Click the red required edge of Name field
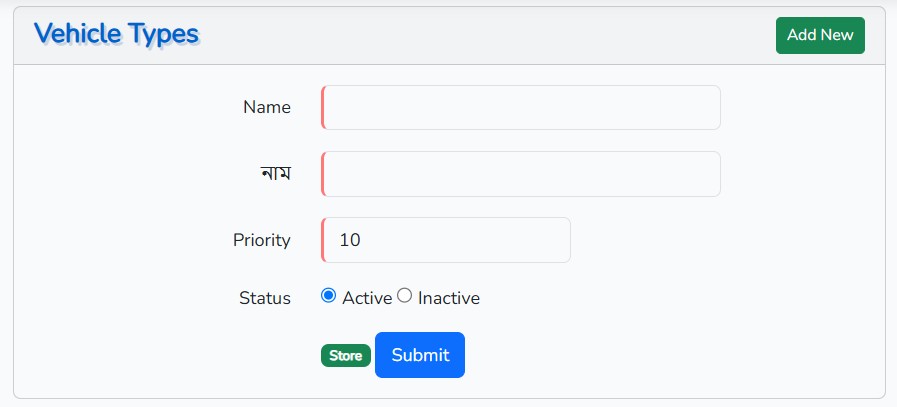 pos(323,108)
